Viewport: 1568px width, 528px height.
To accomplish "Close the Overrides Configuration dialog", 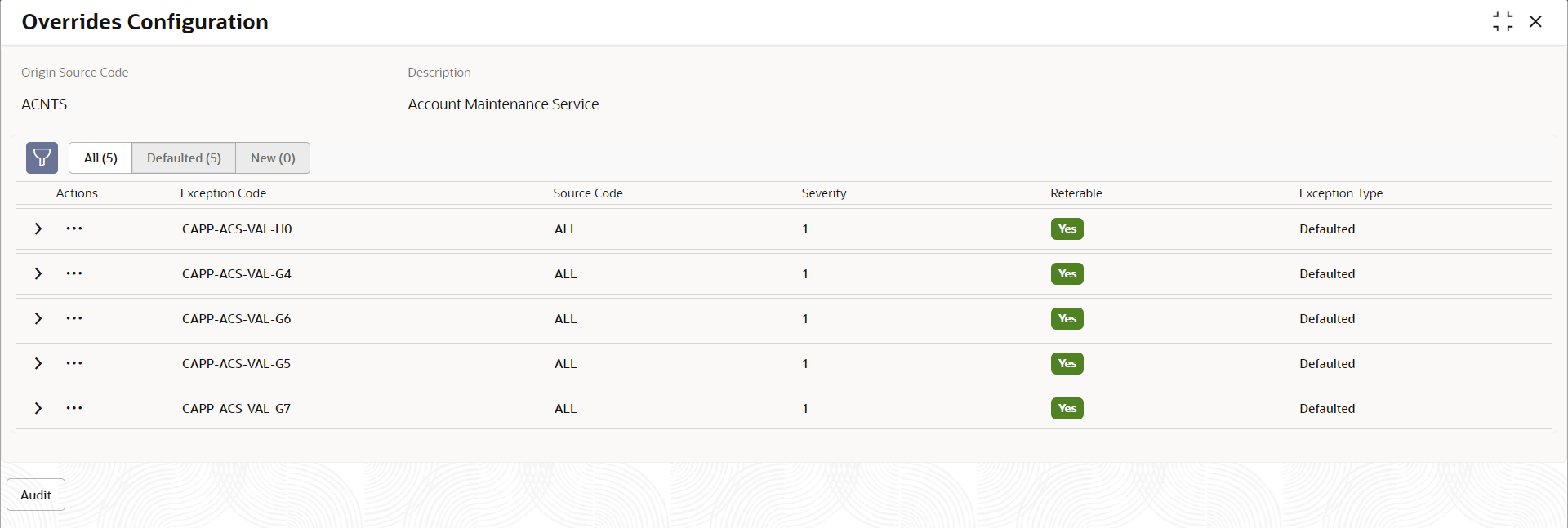I will point(1535,21).
